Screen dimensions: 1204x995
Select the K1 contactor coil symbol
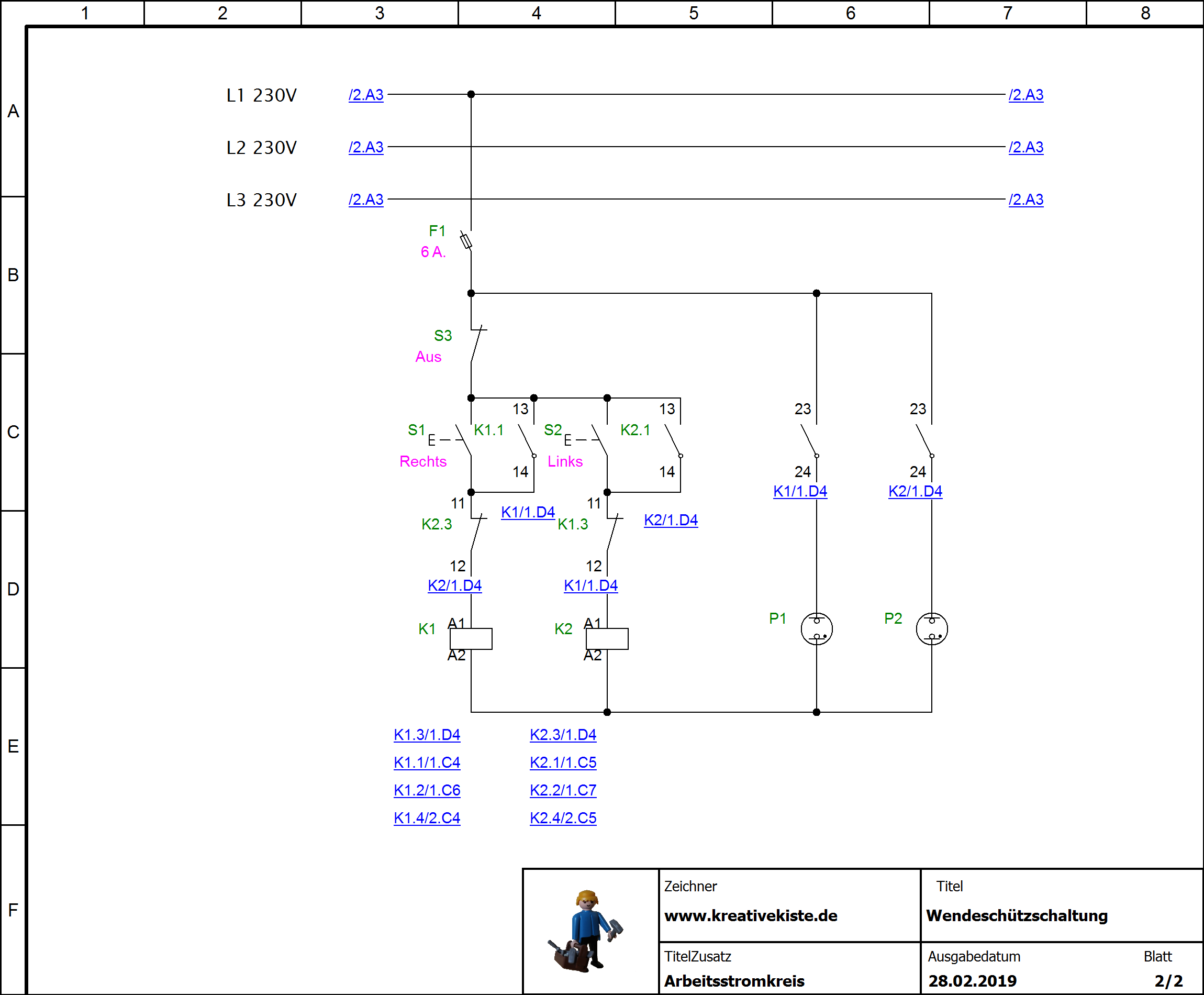pos(471,638)
